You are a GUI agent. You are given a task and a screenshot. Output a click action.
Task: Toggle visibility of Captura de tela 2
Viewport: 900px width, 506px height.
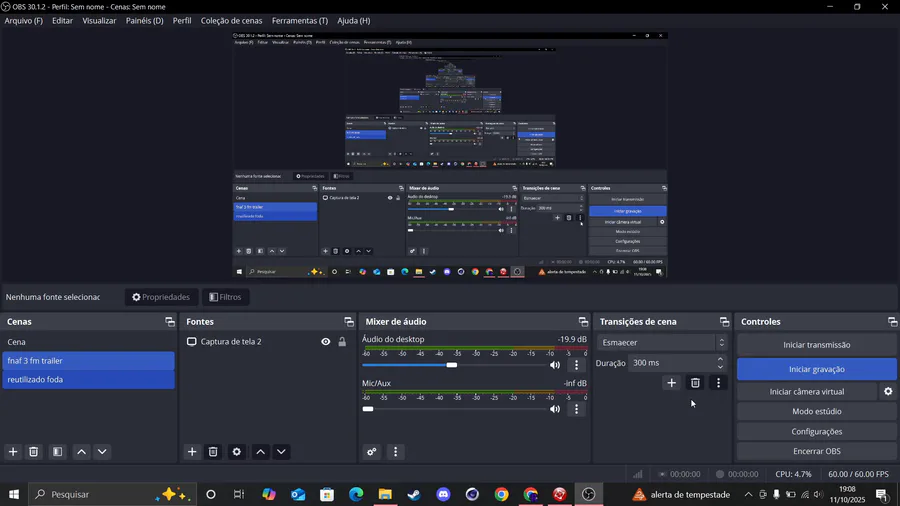coord(325,341)
